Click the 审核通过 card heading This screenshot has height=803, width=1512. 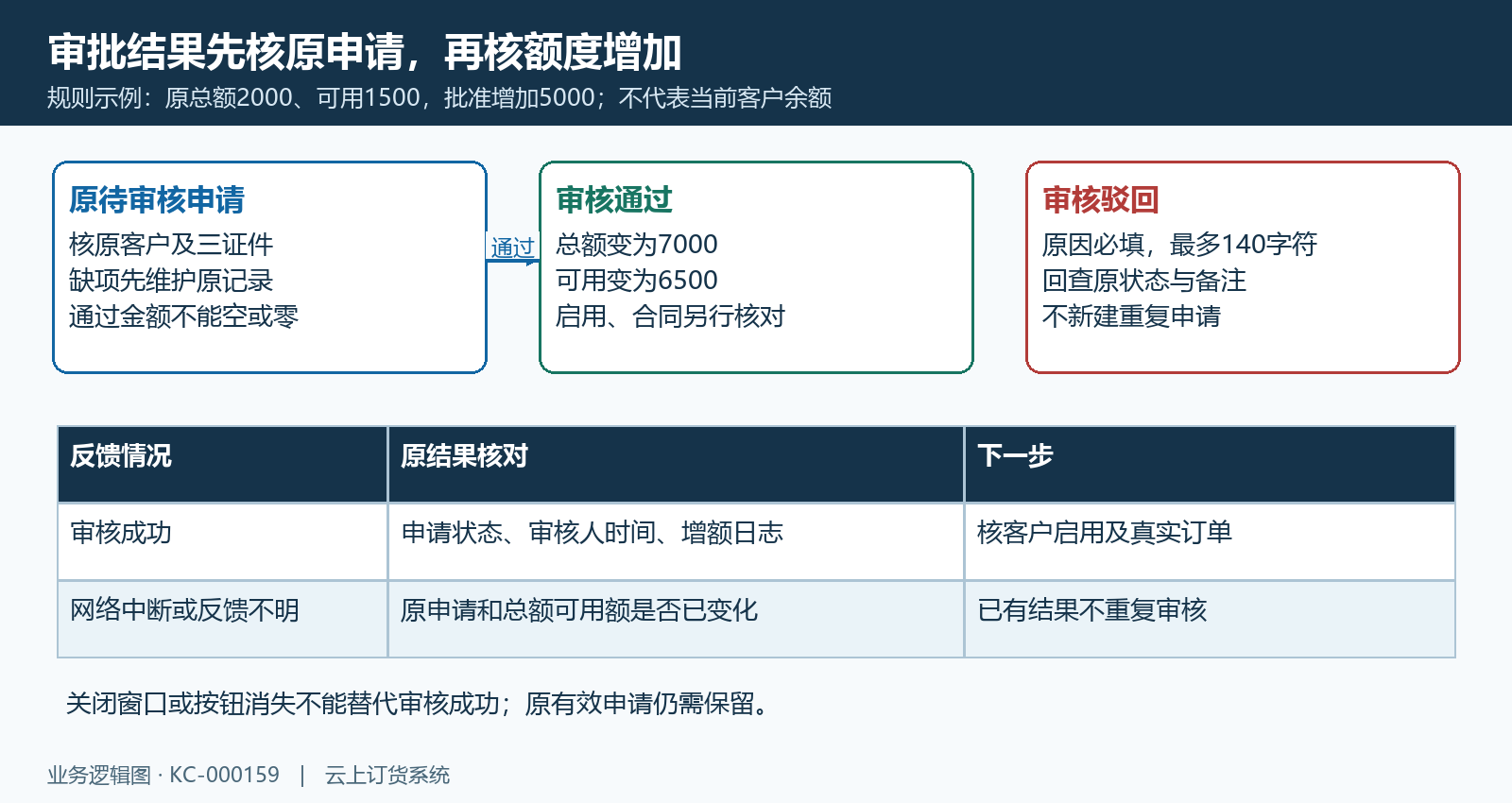tap(614, 199)
